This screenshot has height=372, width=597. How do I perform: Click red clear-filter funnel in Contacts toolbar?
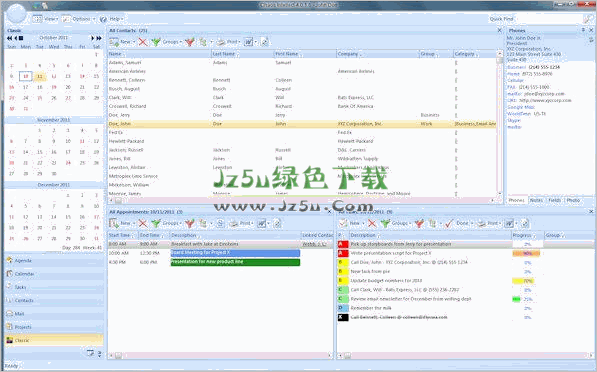click(x=189, y=42)
